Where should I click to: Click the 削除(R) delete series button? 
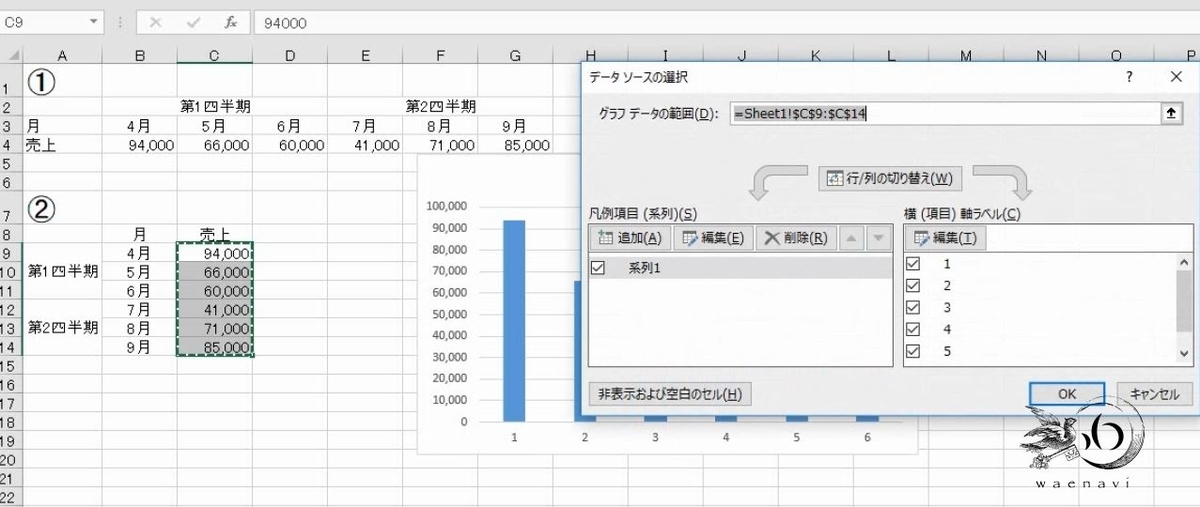pyautogui.click(x=795, y=238)
